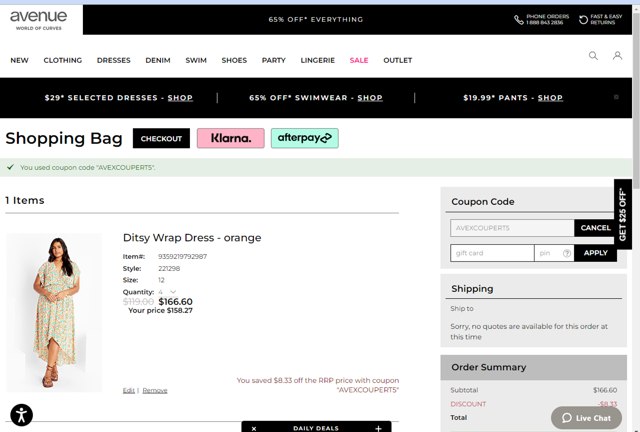Focus the gift card pin field
Image resolution: width=640 pixels, height=432 pixels.
tap(554, 253)
